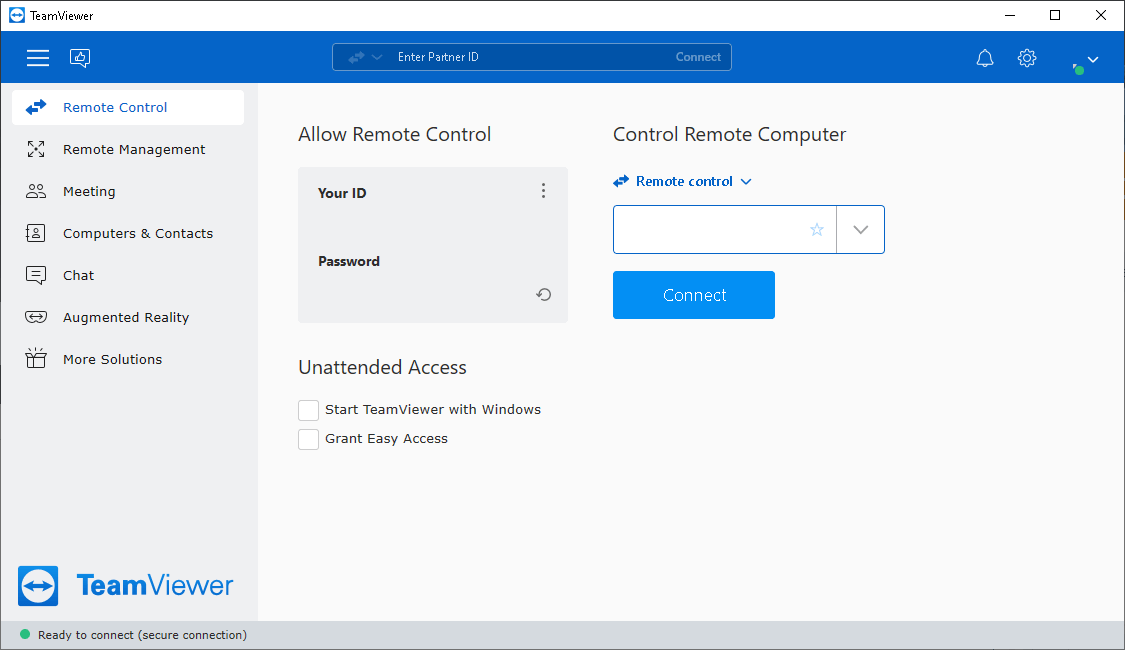This screenshot has height=650, width=1125.
Task: Toggle Start TeamViewer with Windows checkbox
Action: pyautogui.click(x=309, y=410)
